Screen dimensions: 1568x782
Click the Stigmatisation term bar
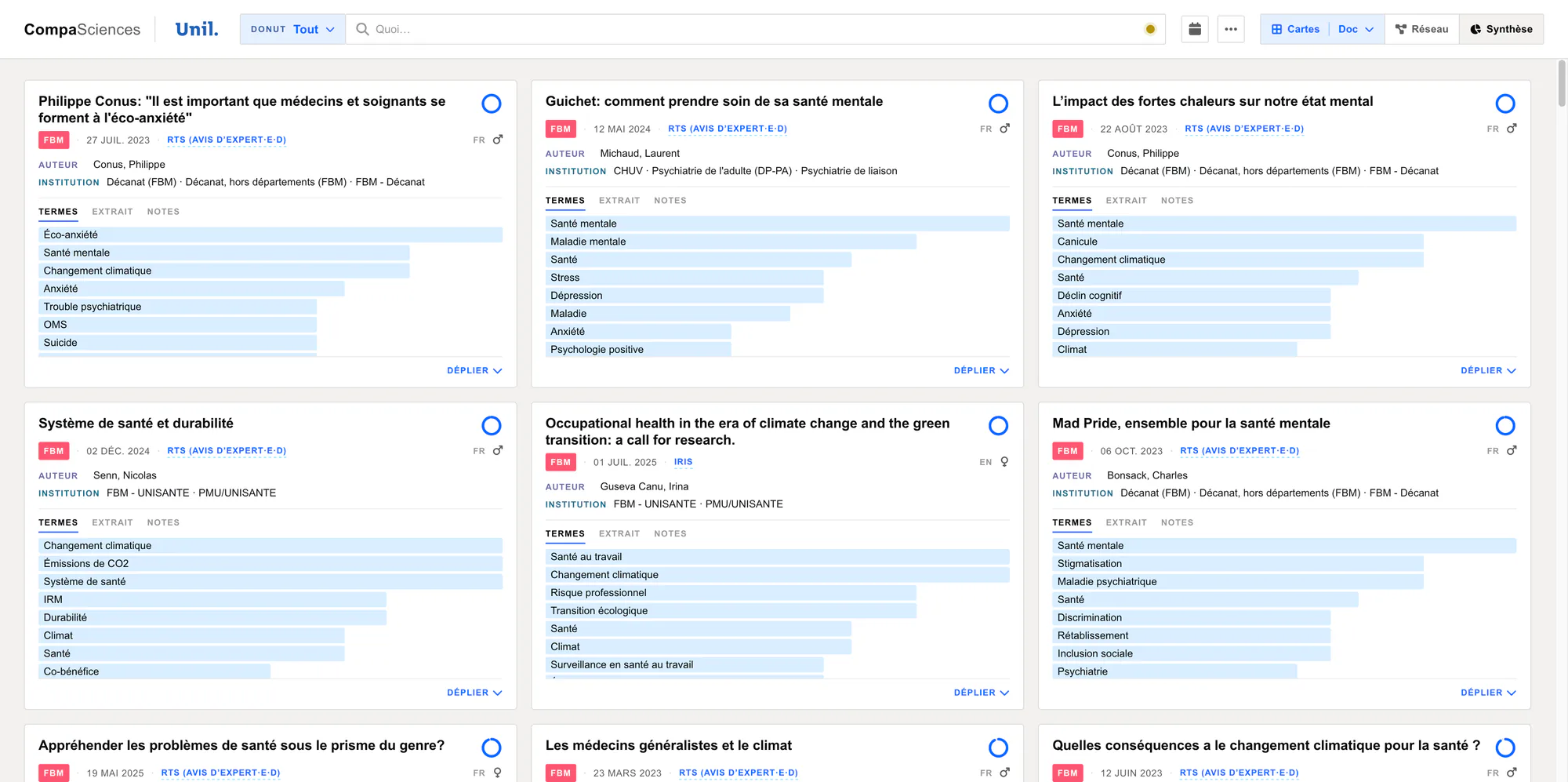1238,564
